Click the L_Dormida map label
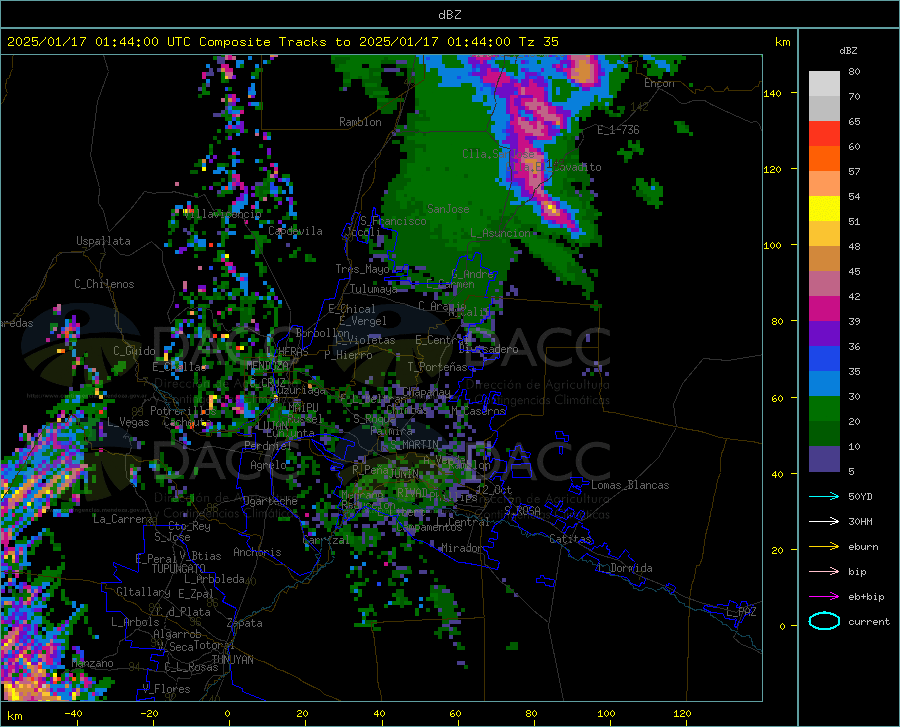The height and width of the screenshot is (727, 900). click(624, 568)
